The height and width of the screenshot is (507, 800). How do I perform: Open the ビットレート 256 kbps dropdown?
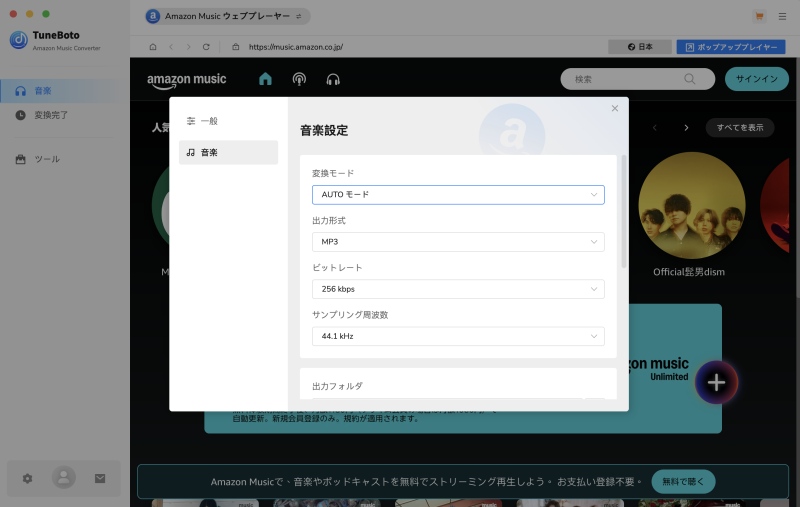click(x=458, y=289)
